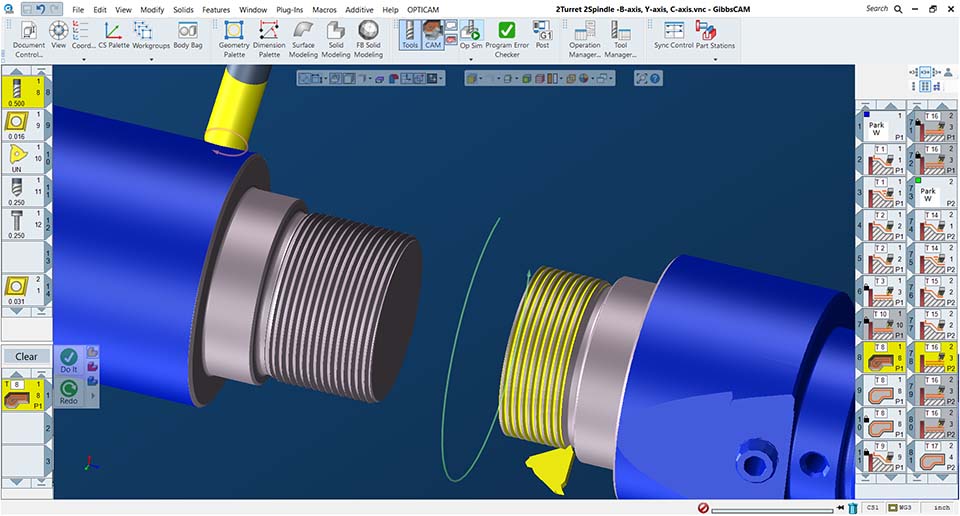960x516 pixels.
Task: Open the Geometry Palette
Action: [234, 39]
